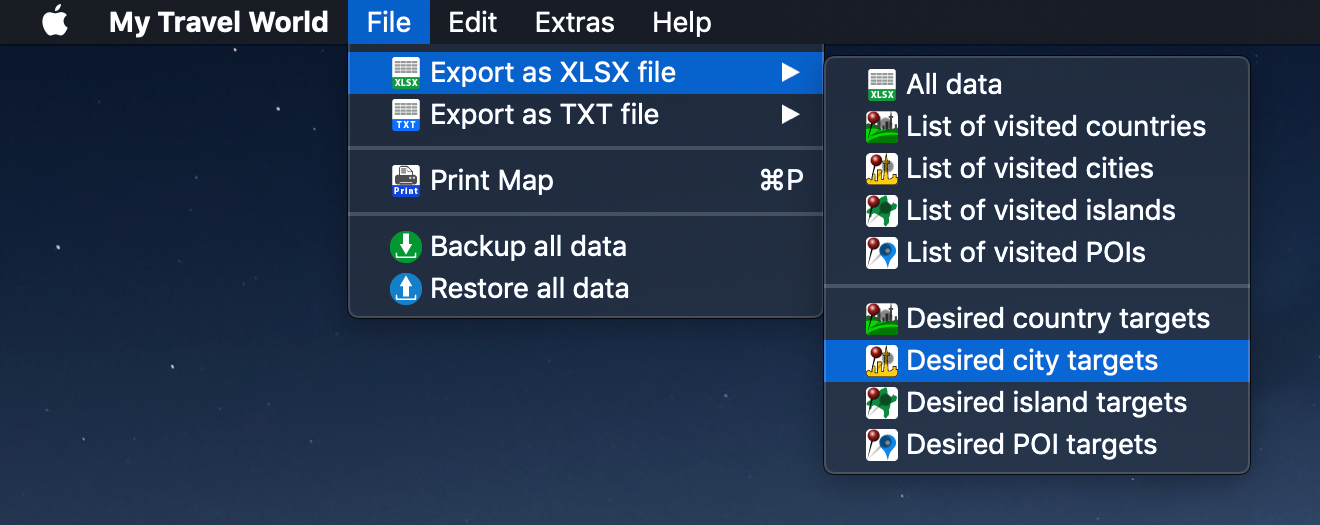1320x525 pixels.
Task: Click the icon beside List of visited islands
Action: pyautogui.click(x=882, y=211)
